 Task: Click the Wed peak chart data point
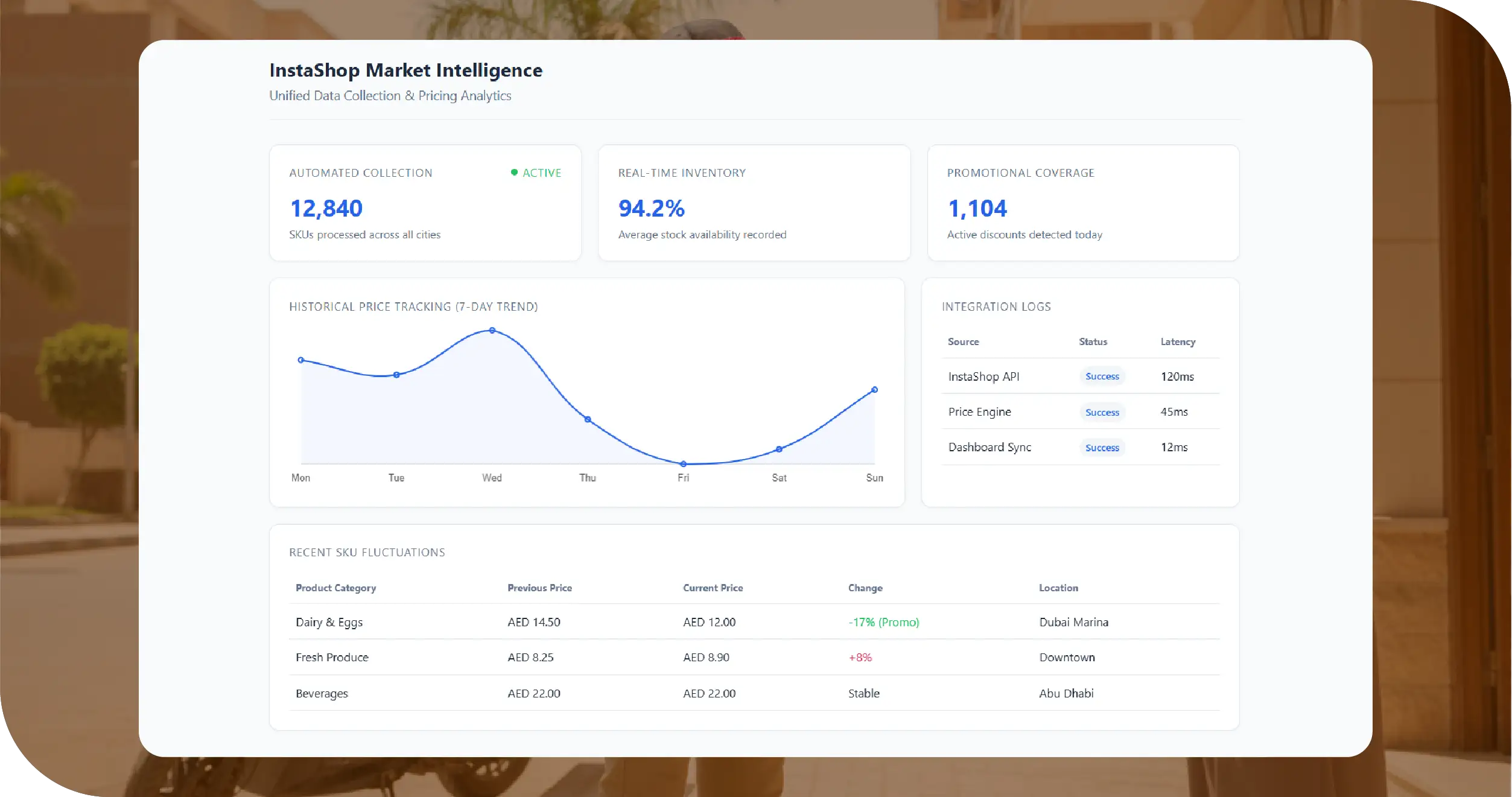(x=492, y=331)
